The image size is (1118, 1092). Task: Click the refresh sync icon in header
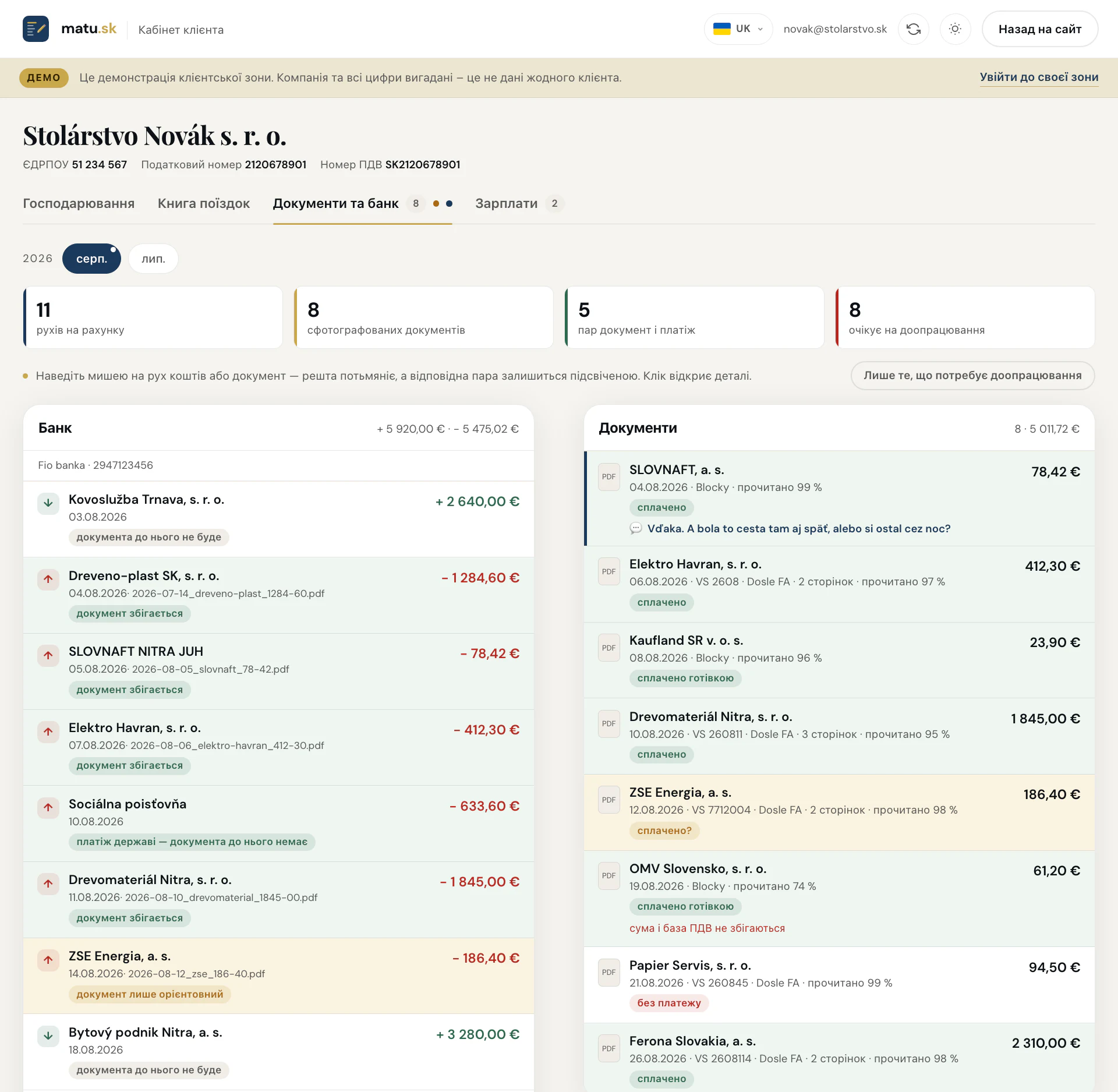click(x=914, y=29)
